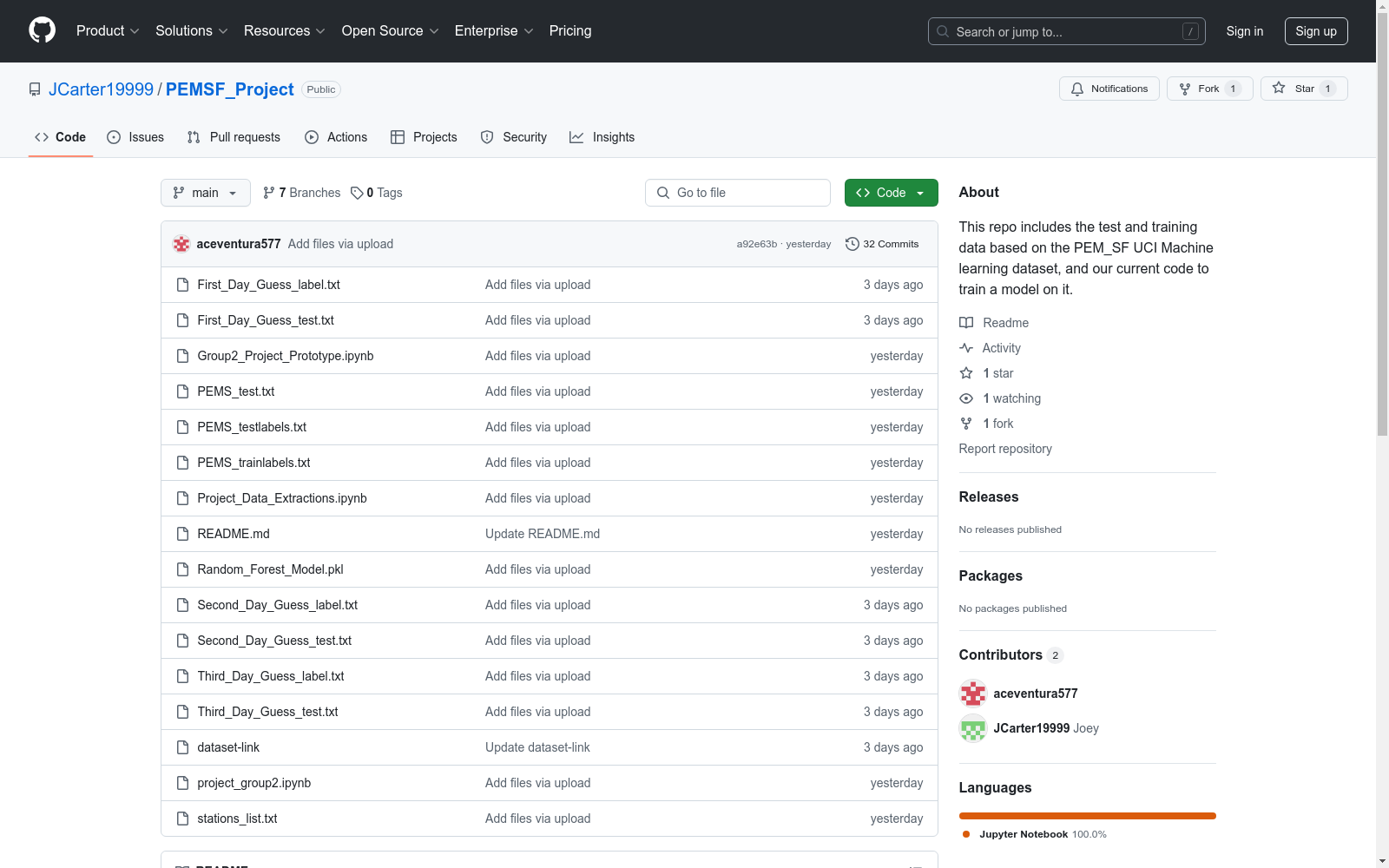Open Third_Day_Guess_label.txt file
Screen dimensions: 1389x868
[271, 676]
